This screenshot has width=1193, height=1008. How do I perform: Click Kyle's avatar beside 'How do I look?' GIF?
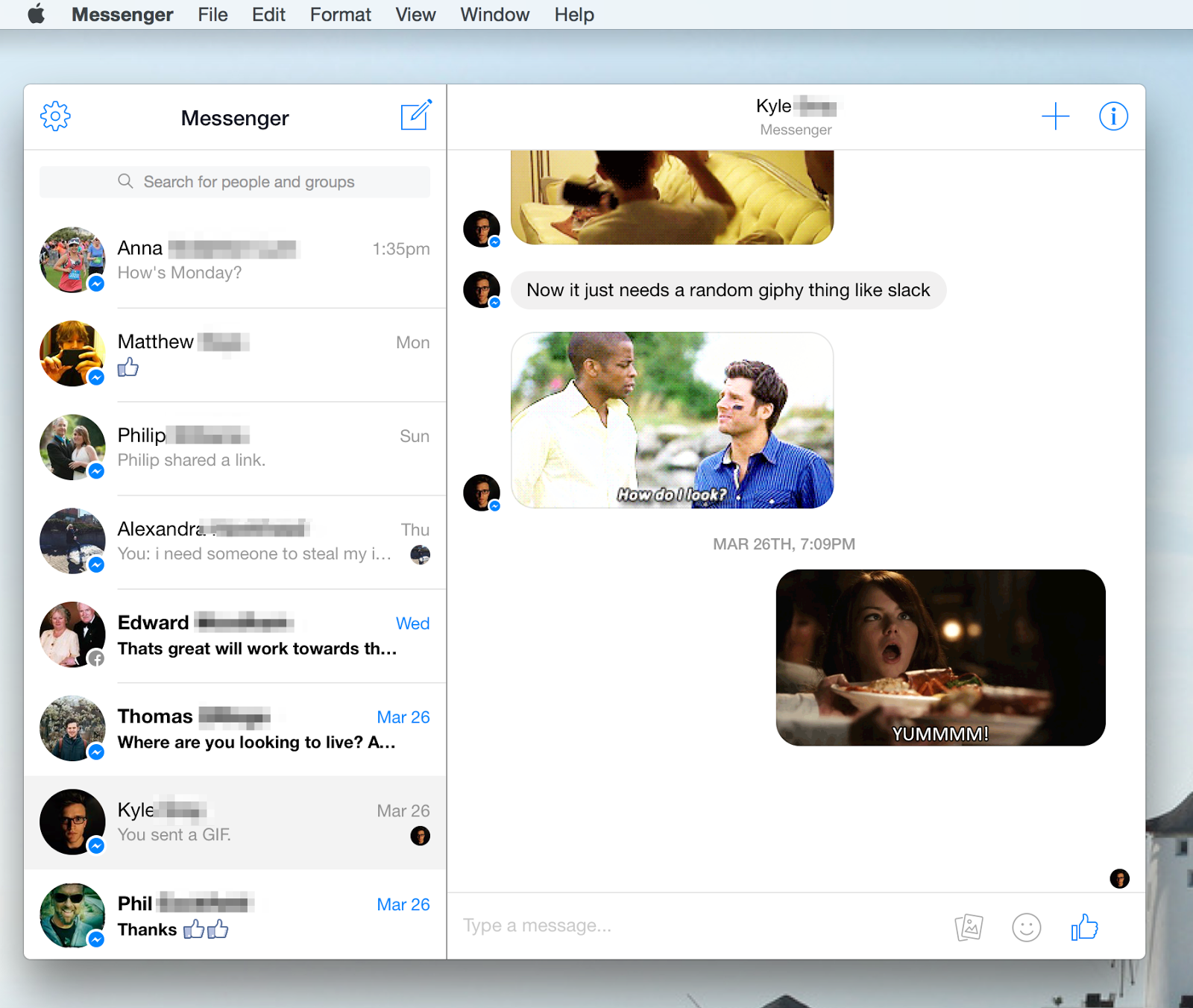point(482,493)
